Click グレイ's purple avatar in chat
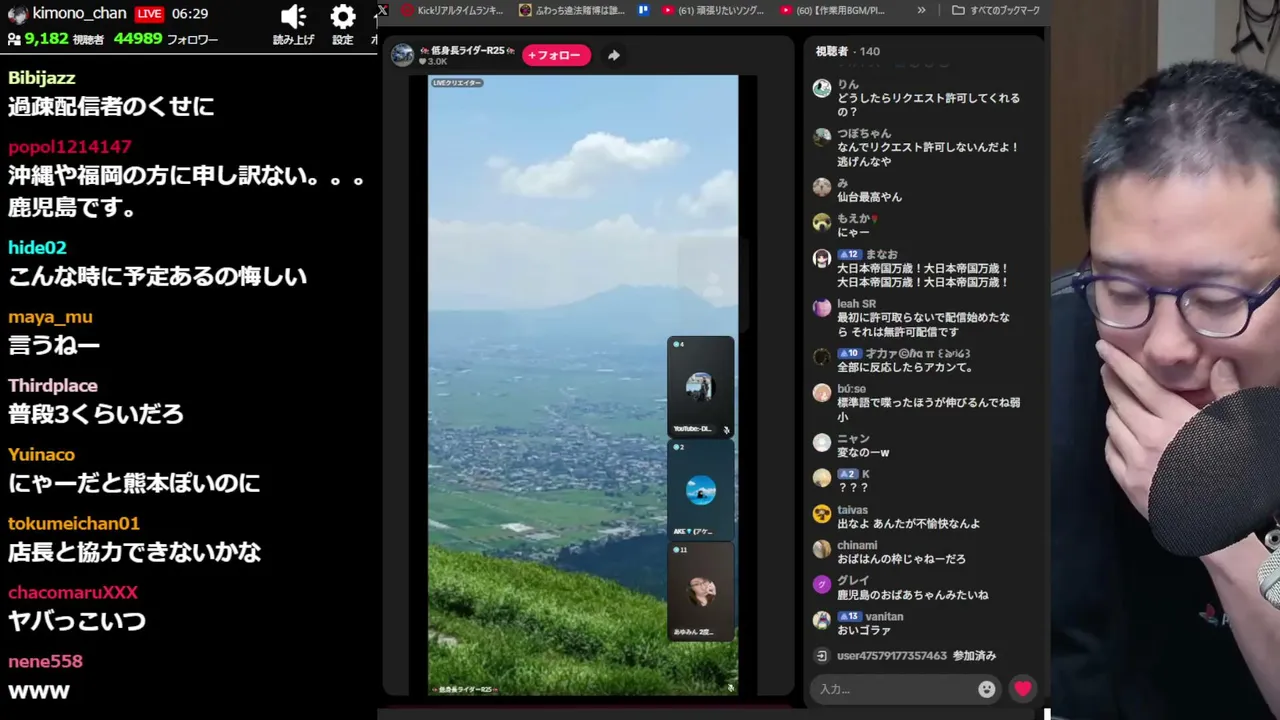1280x720 pixels. [822, 584]
